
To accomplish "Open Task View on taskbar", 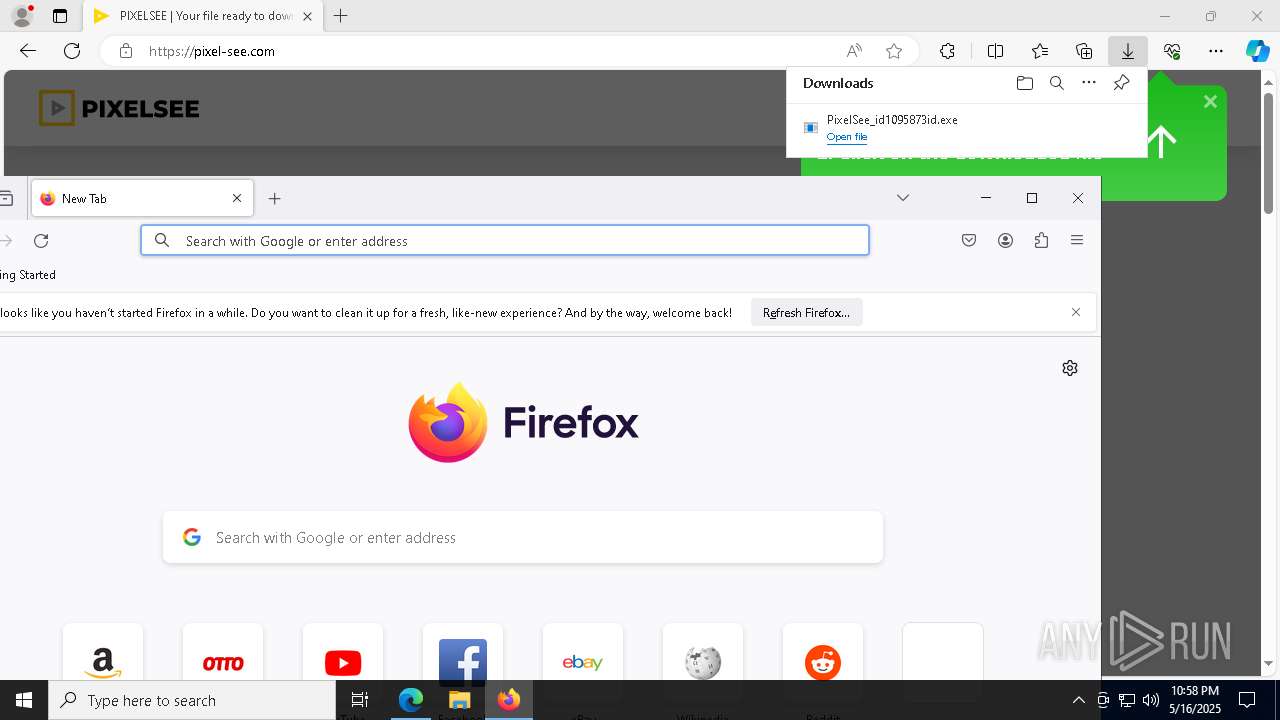I will (360, 700).
